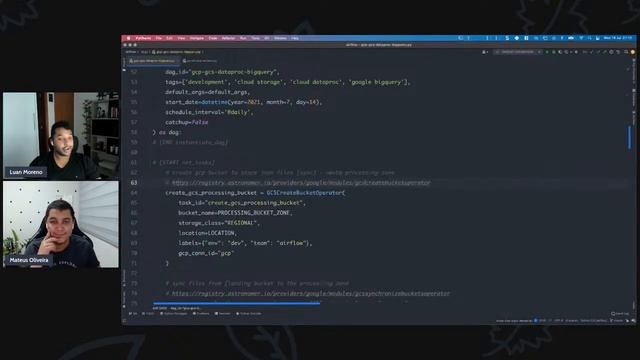Open the Python Console tool window
Viewport: 640px width, 360px height.
click(x=249, y=313)
